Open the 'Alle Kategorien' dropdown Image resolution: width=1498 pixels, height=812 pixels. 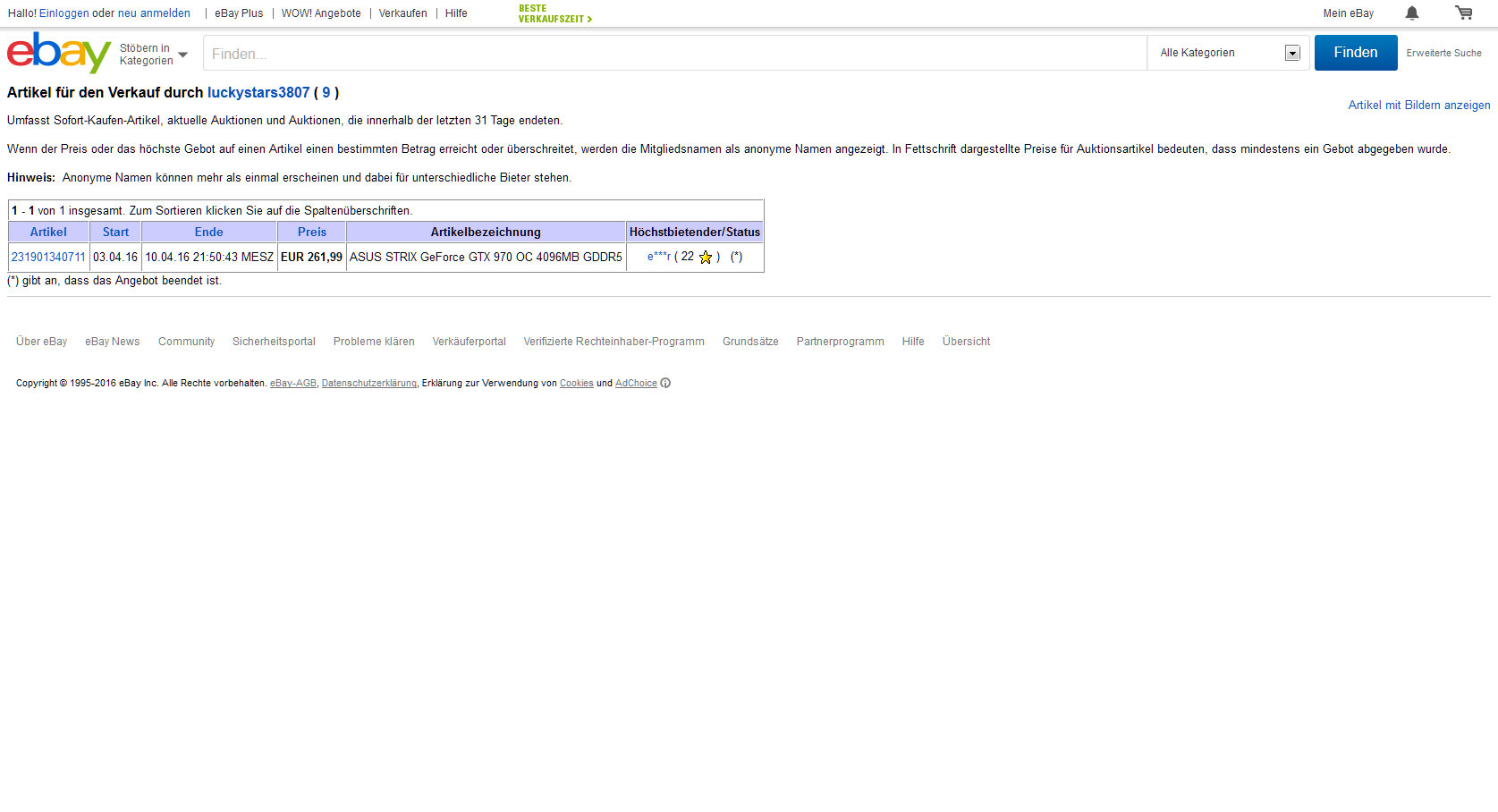1229,53
